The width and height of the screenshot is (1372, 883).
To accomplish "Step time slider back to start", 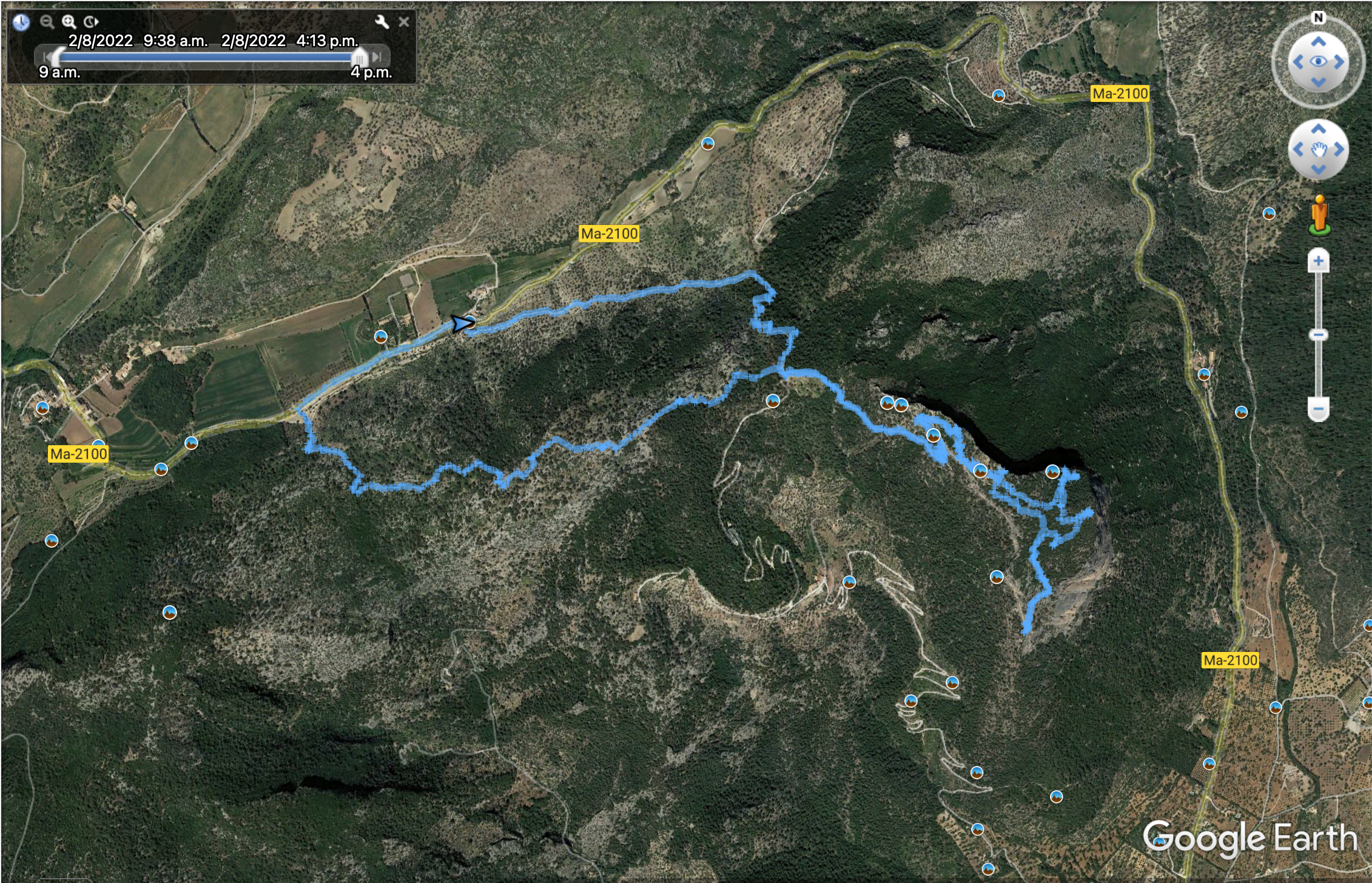I will [x=46, y=57].
